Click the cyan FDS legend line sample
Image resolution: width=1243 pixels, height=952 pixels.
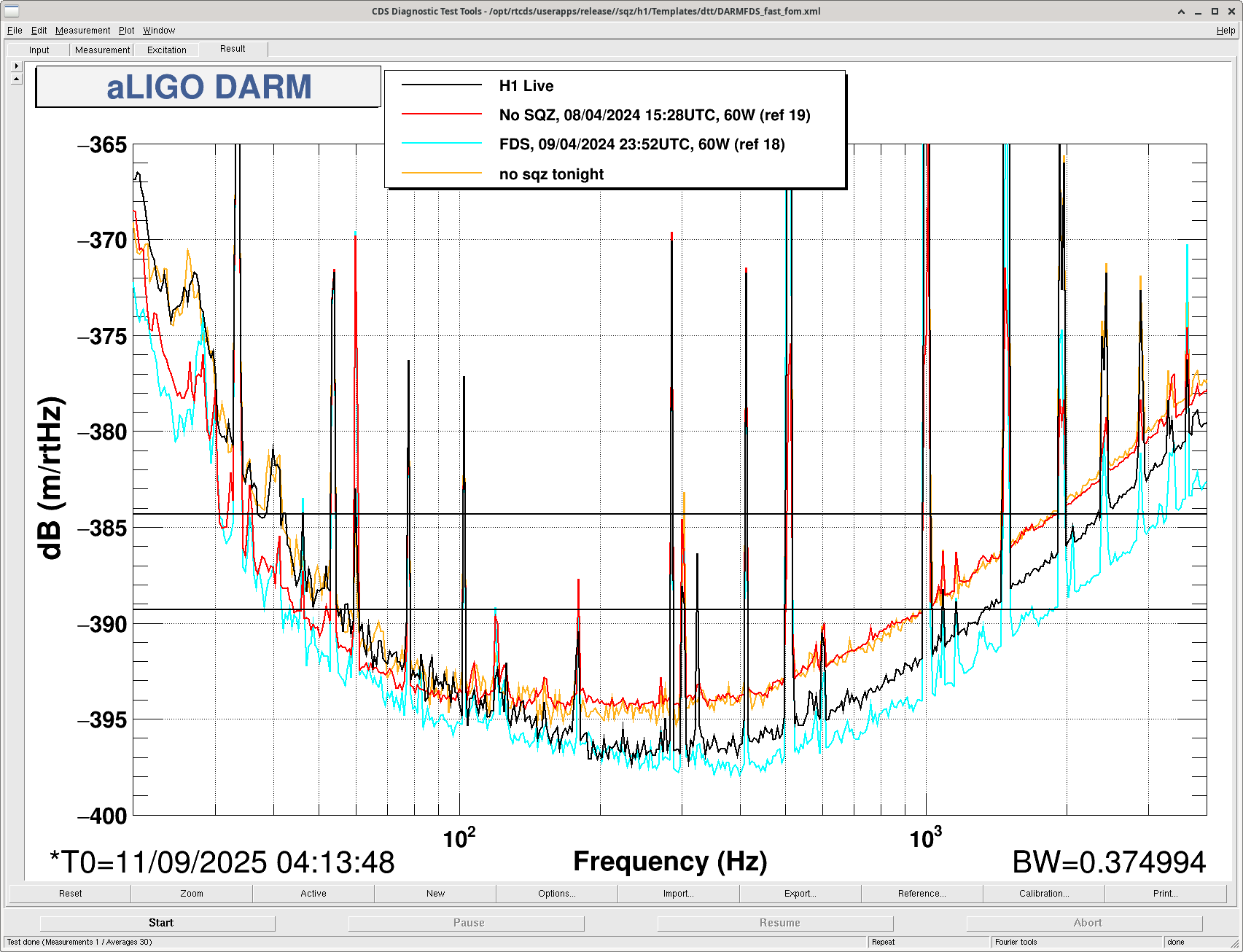point(442,144)
